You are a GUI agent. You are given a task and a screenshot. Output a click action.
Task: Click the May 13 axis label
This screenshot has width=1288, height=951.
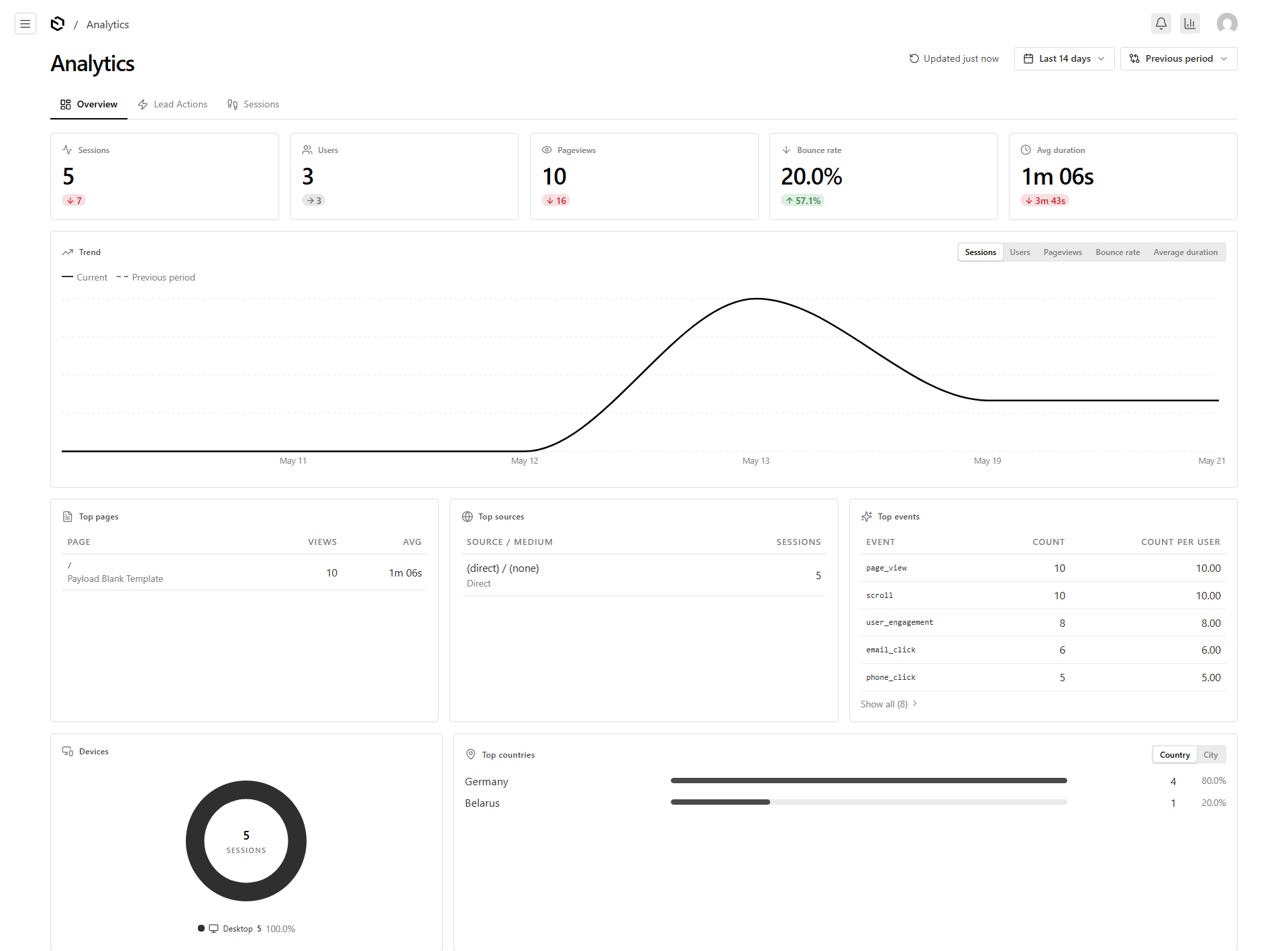pos(756,460)
